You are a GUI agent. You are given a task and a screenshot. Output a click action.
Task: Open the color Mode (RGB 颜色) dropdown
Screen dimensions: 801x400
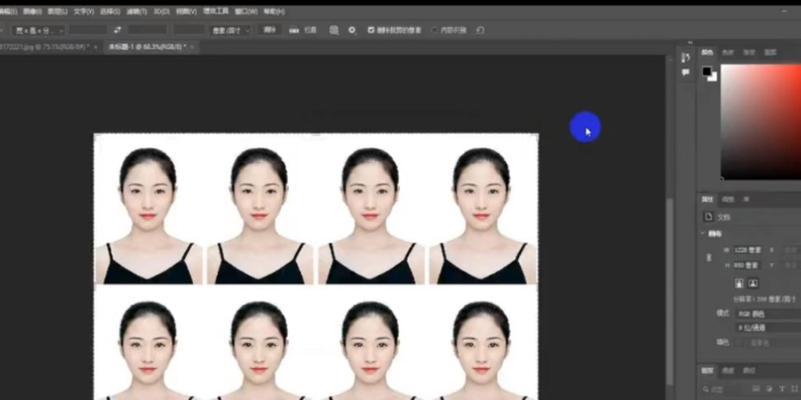click(768, 314)
